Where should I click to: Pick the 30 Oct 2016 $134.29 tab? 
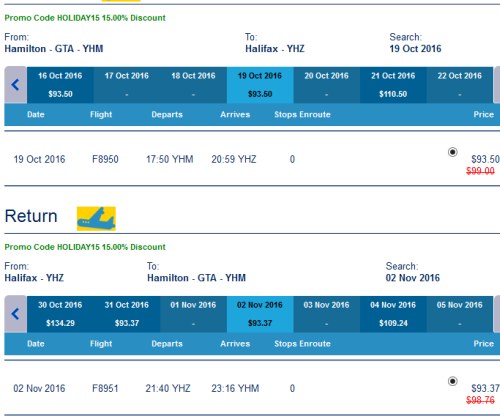(60, 314)
